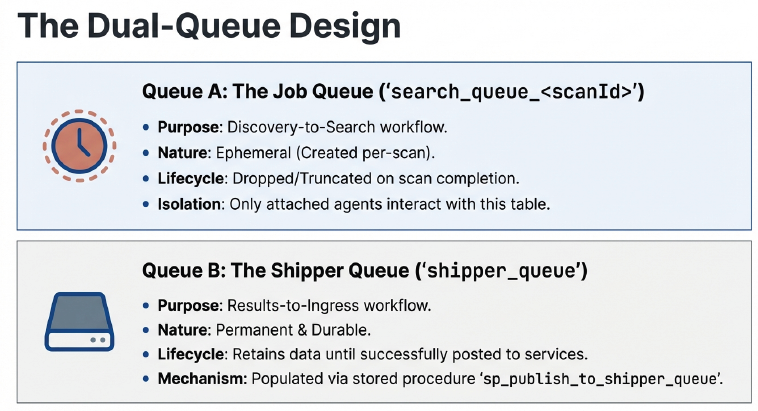This screenshot has width=758, height=411.
Task: Select "The Dual-Queue Design" slide title
Action: coord(209,27)
